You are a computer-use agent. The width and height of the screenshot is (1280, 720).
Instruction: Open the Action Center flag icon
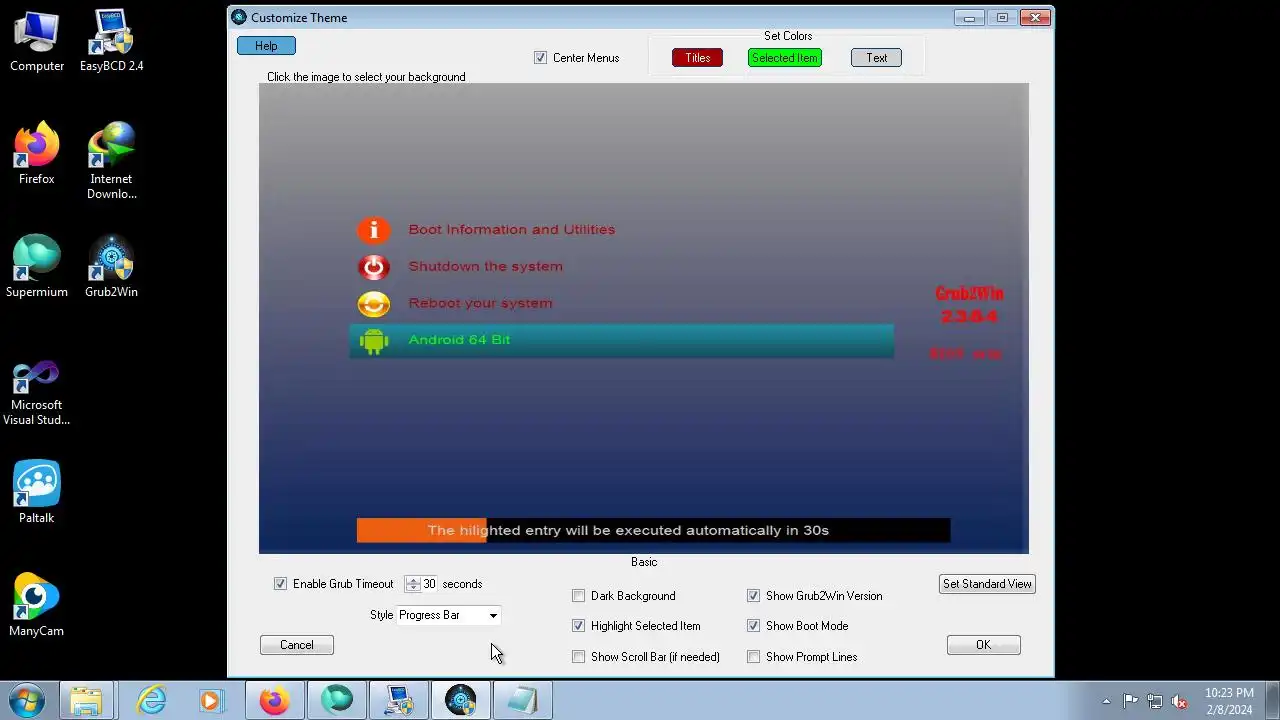coord(1130,701)
